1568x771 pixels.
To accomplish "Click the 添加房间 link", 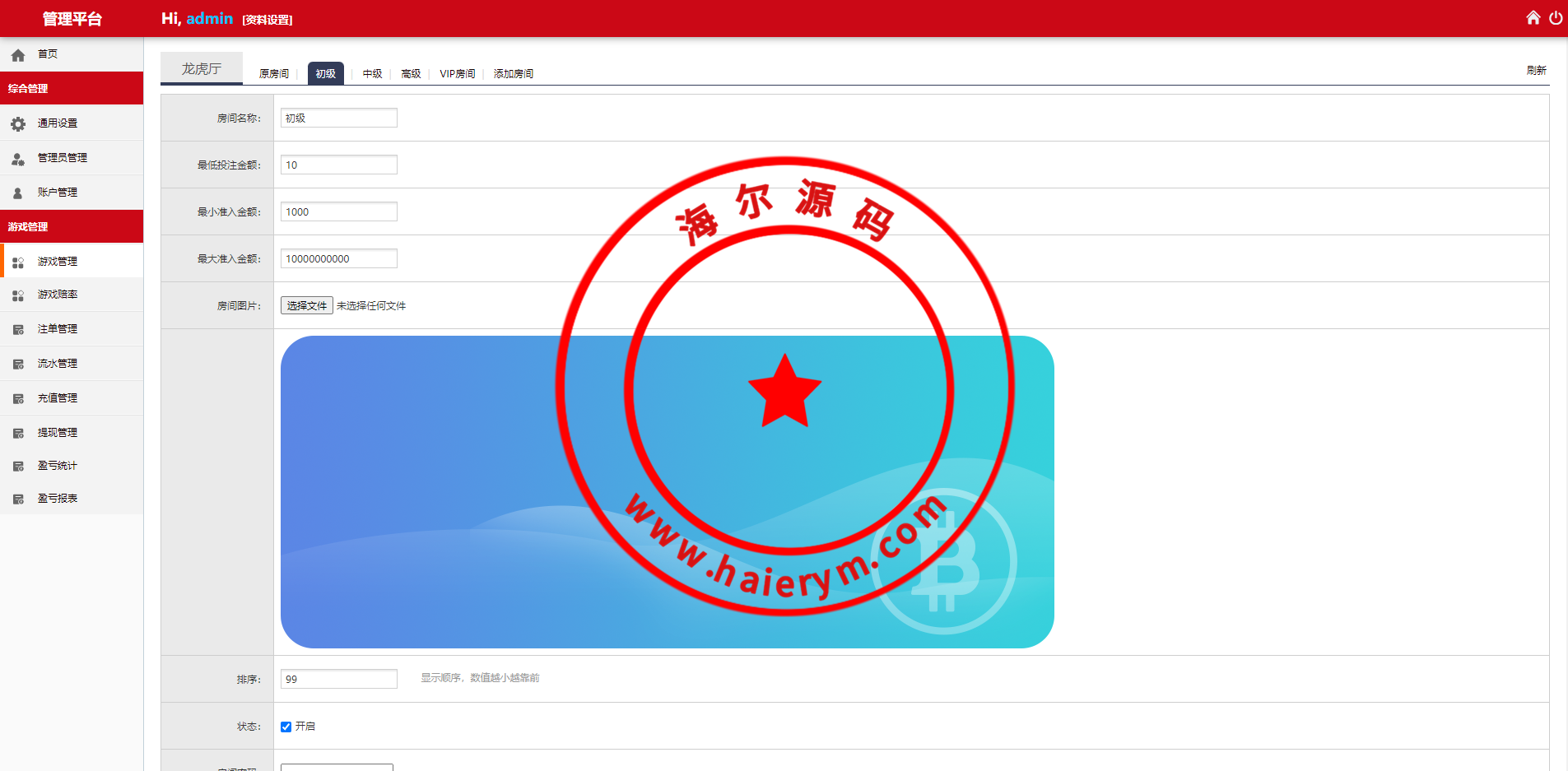I will pyautogui.click(x=513, y=74).
